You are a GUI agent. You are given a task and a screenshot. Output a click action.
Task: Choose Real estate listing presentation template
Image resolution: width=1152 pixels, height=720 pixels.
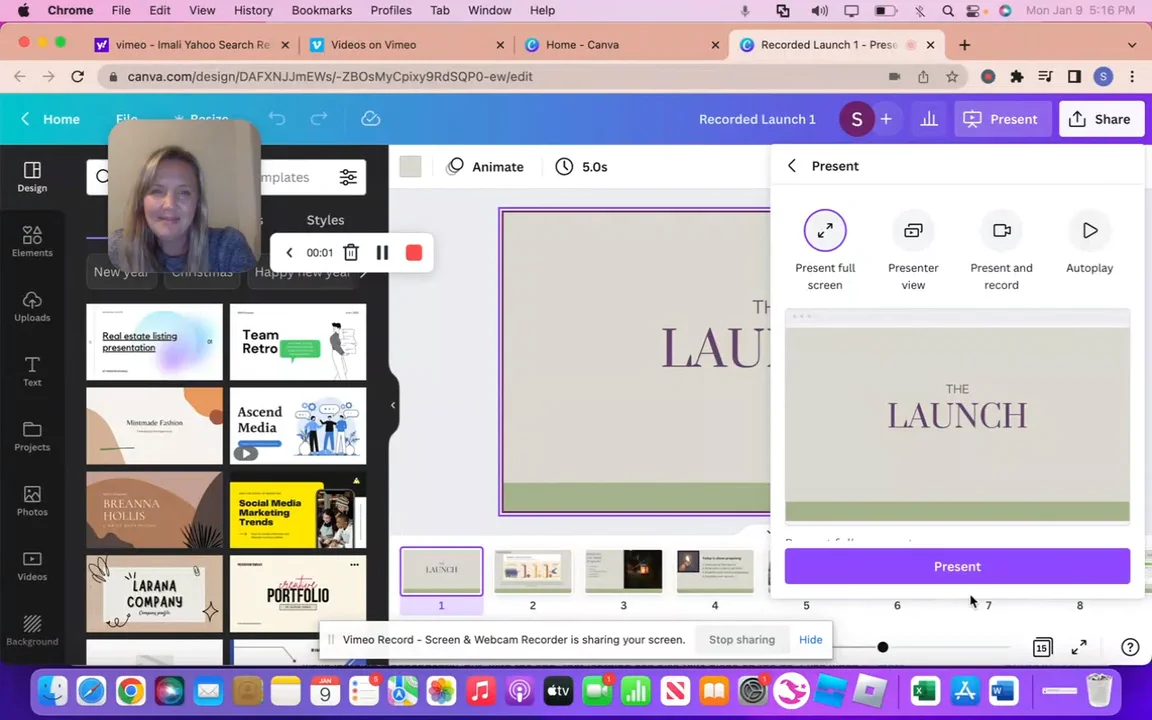click(154, 342)
